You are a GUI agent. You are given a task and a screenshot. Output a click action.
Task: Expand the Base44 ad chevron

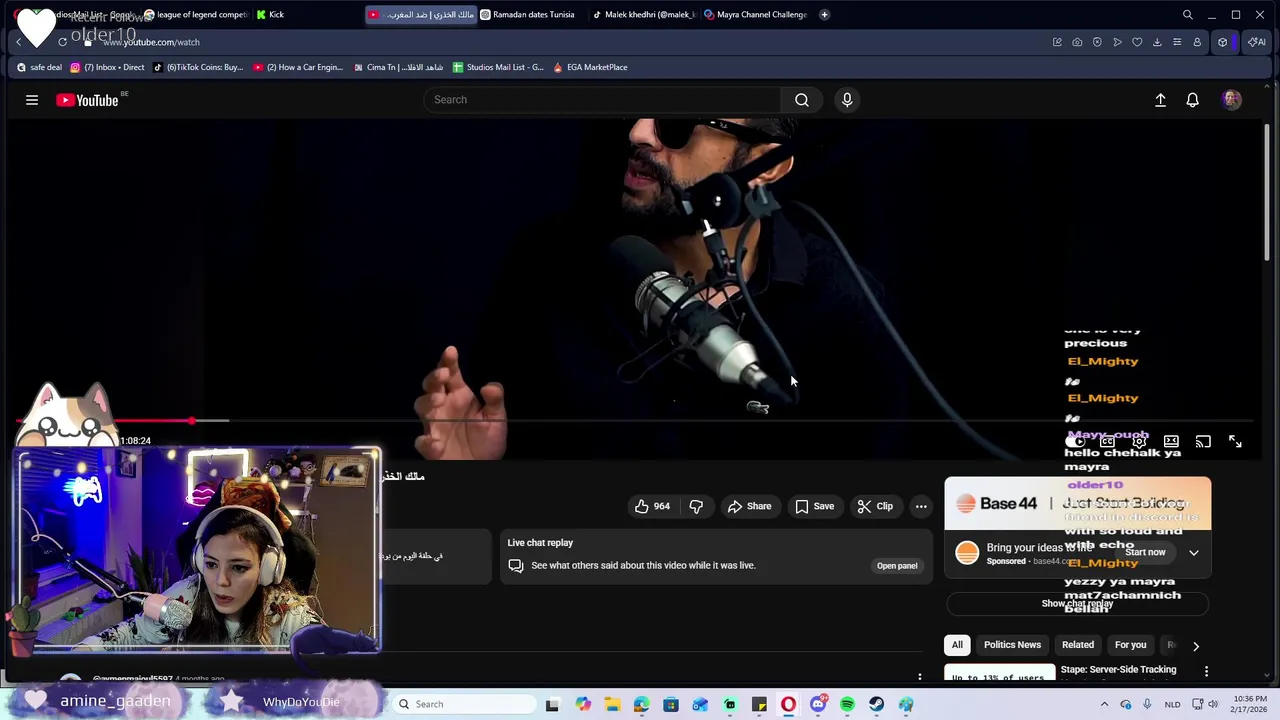coord(1193,552)
